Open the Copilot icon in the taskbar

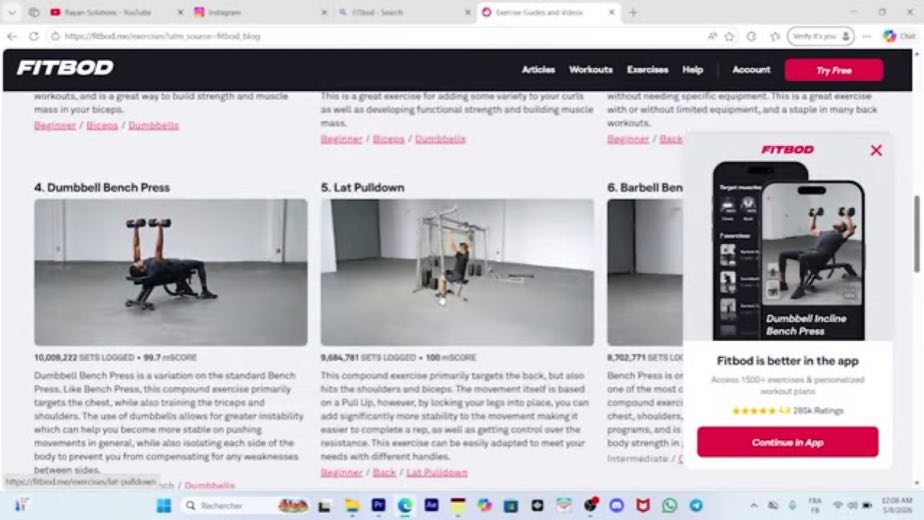click(x=484, y=505)
